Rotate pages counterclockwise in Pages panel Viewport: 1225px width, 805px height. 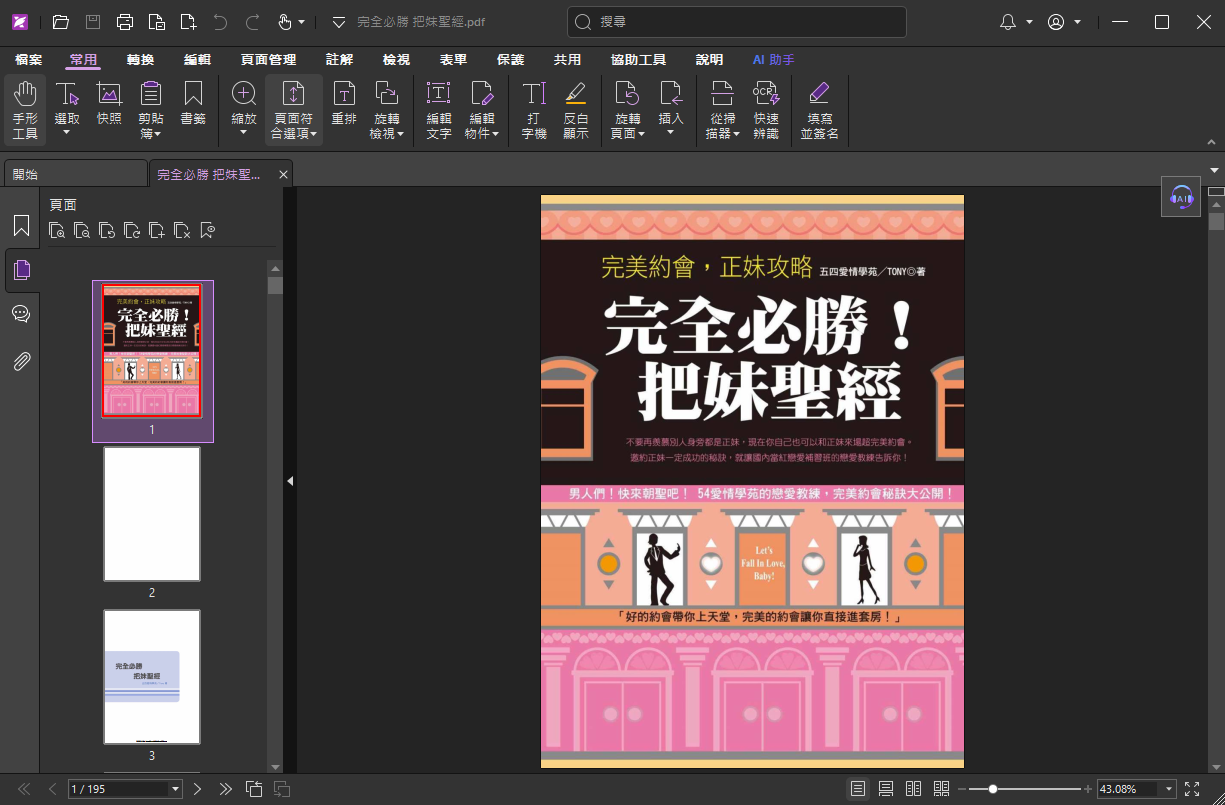click(x=107, y=231)
